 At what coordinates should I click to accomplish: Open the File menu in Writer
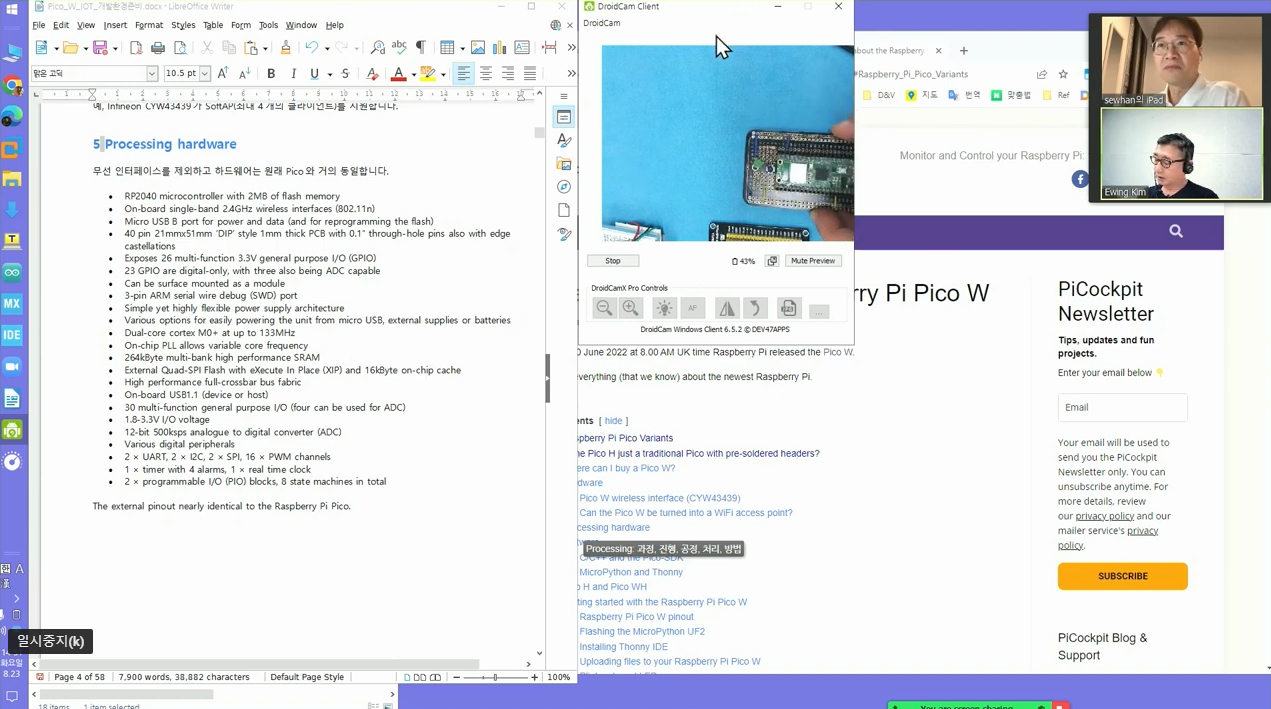tap(39, 25)
